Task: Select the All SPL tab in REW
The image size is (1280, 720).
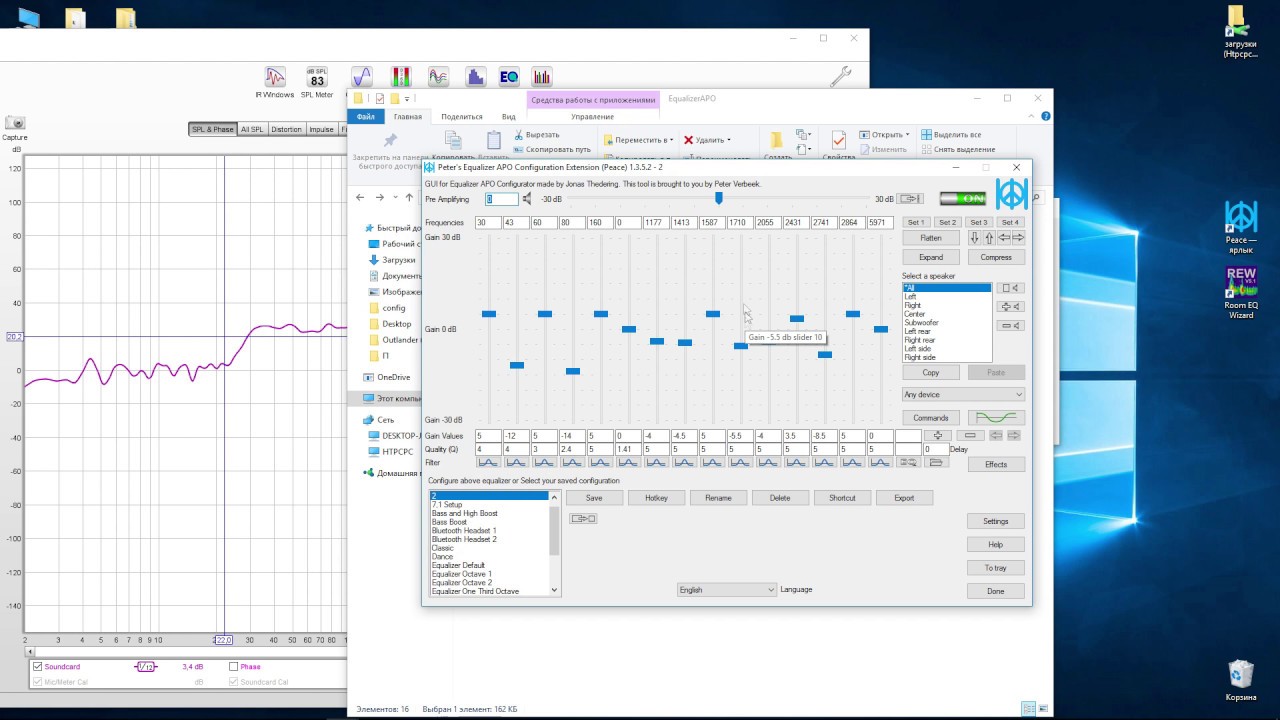Action: pyautogui.click(x=252, y=130)
